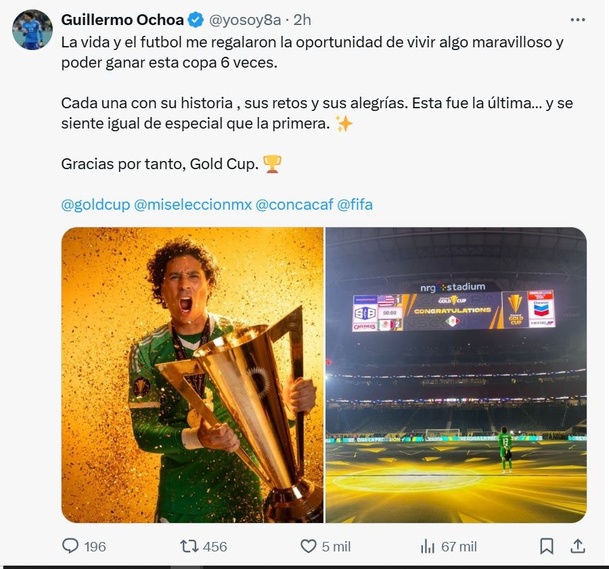This screenshot has height=569, width=609.
Task: Click the blue verified badge
Action: point(198,19)
